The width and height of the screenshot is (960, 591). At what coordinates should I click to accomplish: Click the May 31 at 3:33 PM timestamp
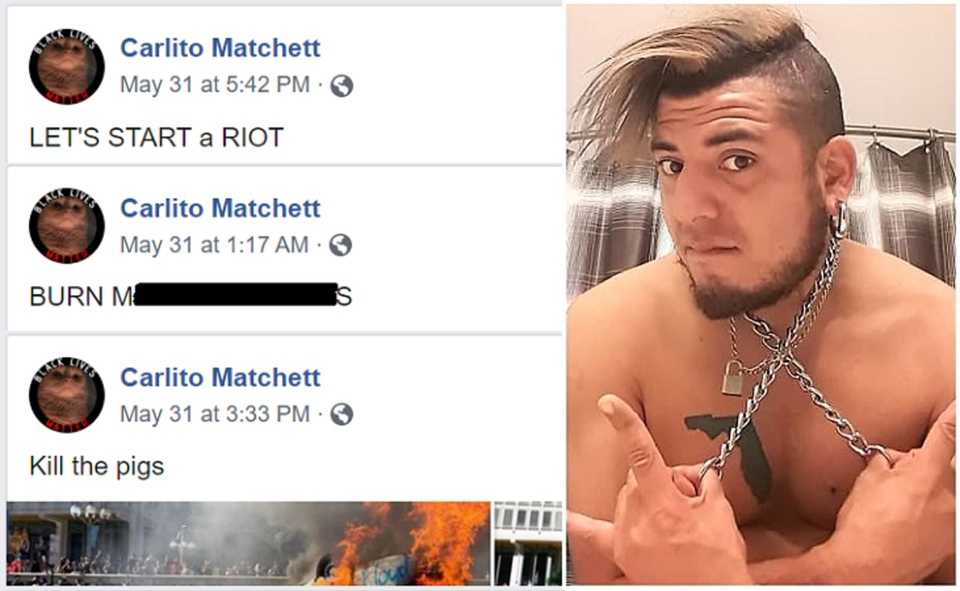coord(215,414)
